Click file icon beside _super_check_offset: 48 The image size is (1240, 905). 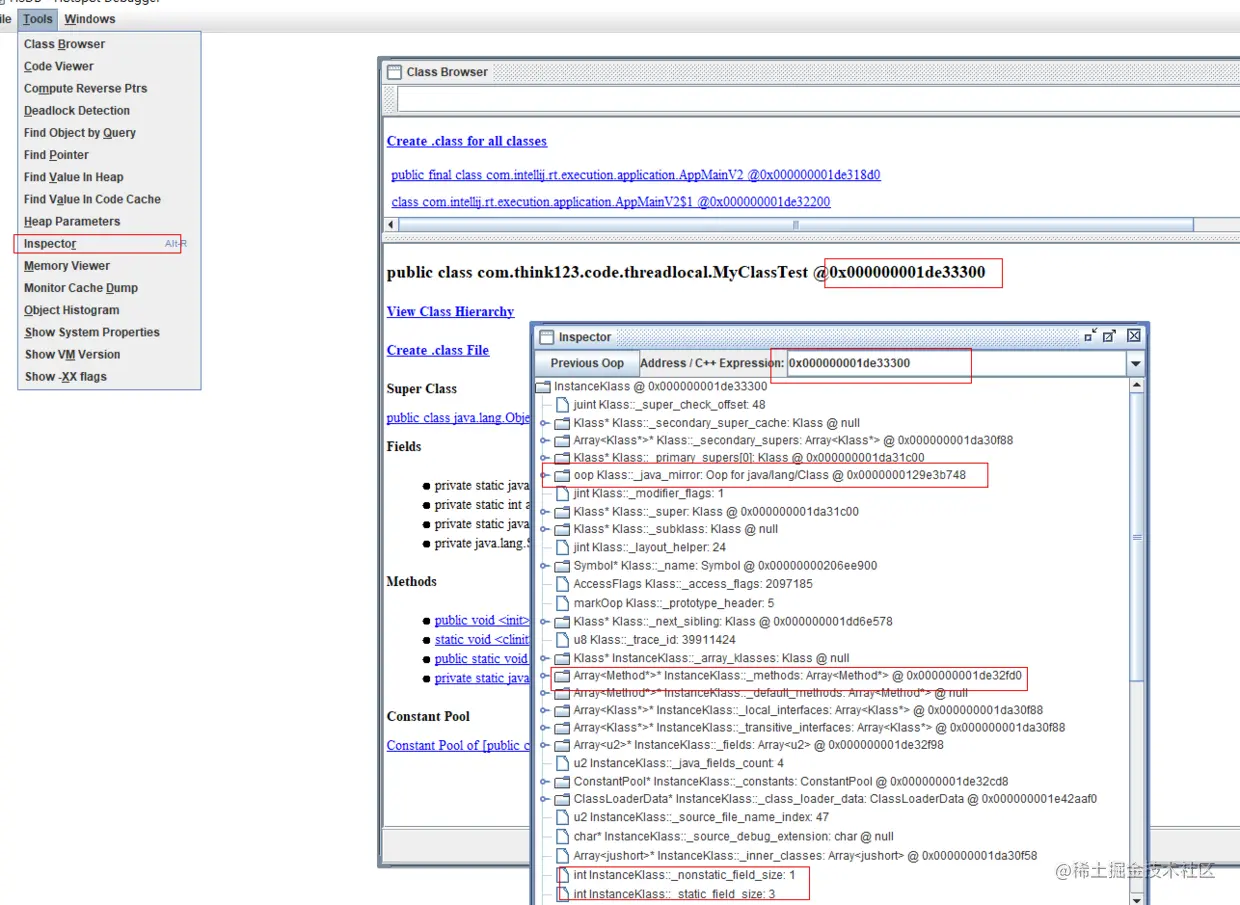[562, 405]
